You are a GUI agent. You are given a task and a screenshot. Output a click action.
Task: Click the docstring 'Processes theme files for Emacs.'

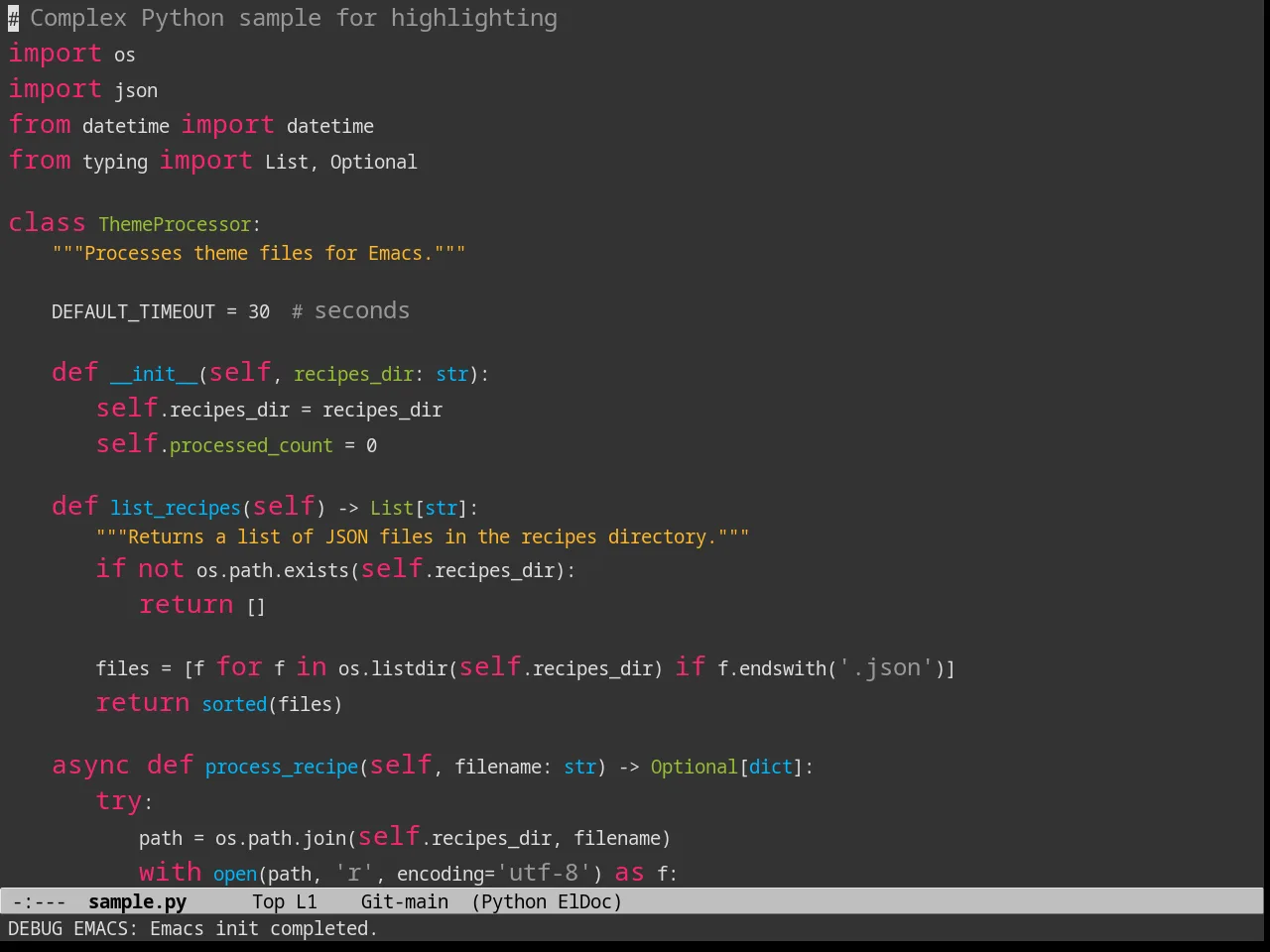pos(258,253)
